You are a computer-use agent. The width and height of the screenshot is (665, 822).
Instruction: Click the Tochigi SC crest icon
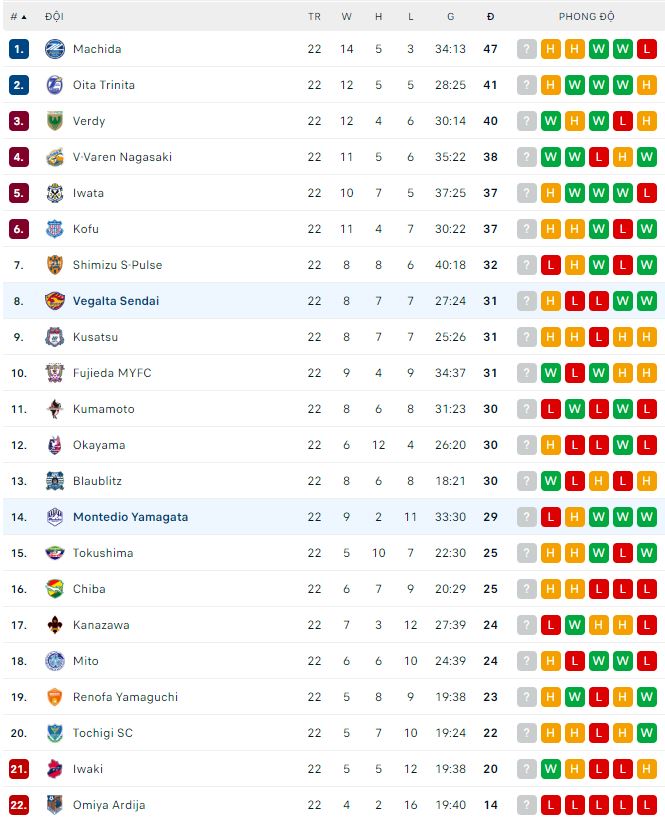(x=55, y=733)
